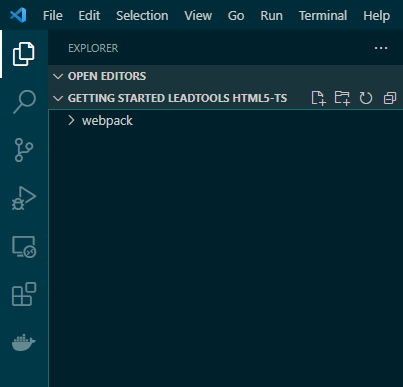Open the Remote Explorer icon

[x=24, y=247]
